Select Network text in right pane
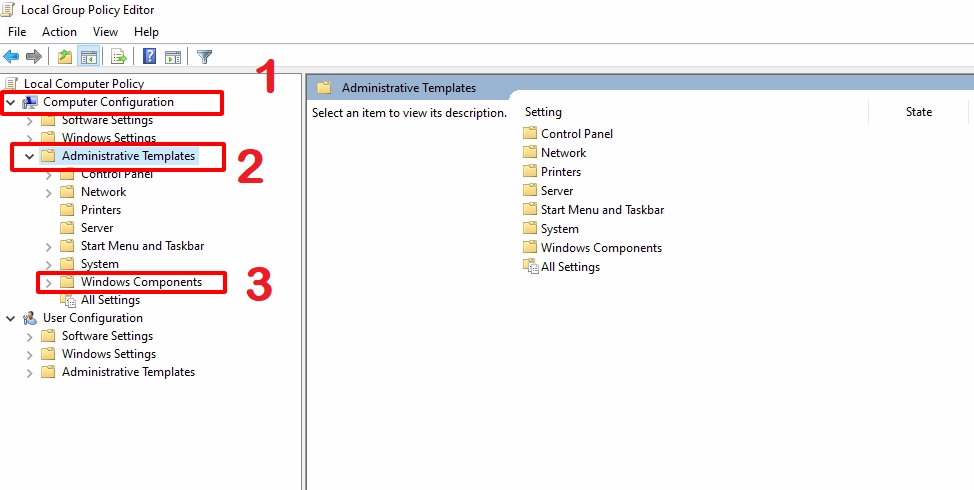 [563, 153]
